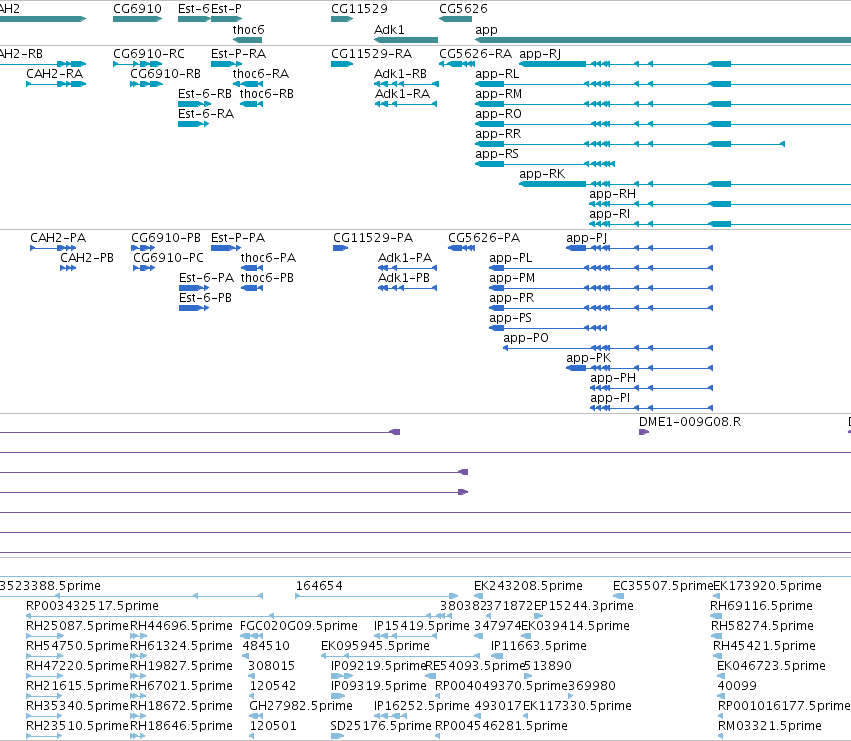This screenshot has height=741, width=851.
Task: Click protein CAH2-PB
Action: pos(87,258)
